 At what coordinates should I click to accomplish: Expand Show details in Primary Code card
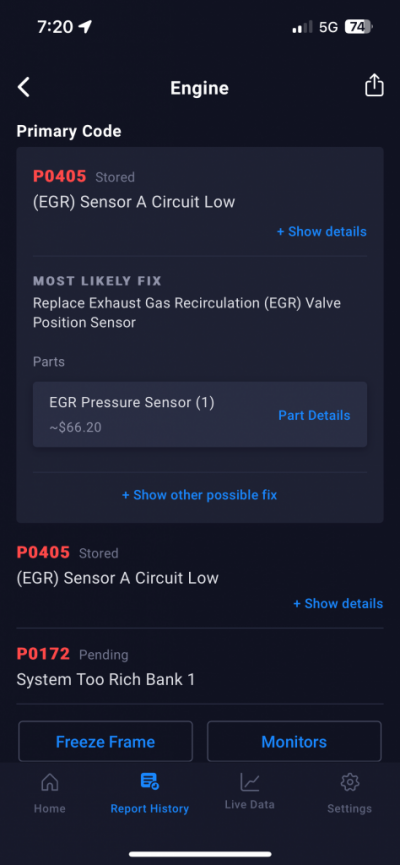[322, 232]
